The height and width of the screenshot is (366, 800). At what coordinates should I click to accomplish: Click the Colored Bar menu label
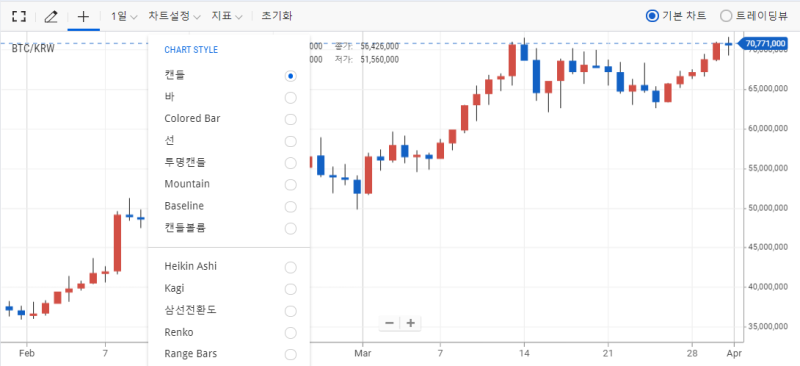[x=192, y=118]
